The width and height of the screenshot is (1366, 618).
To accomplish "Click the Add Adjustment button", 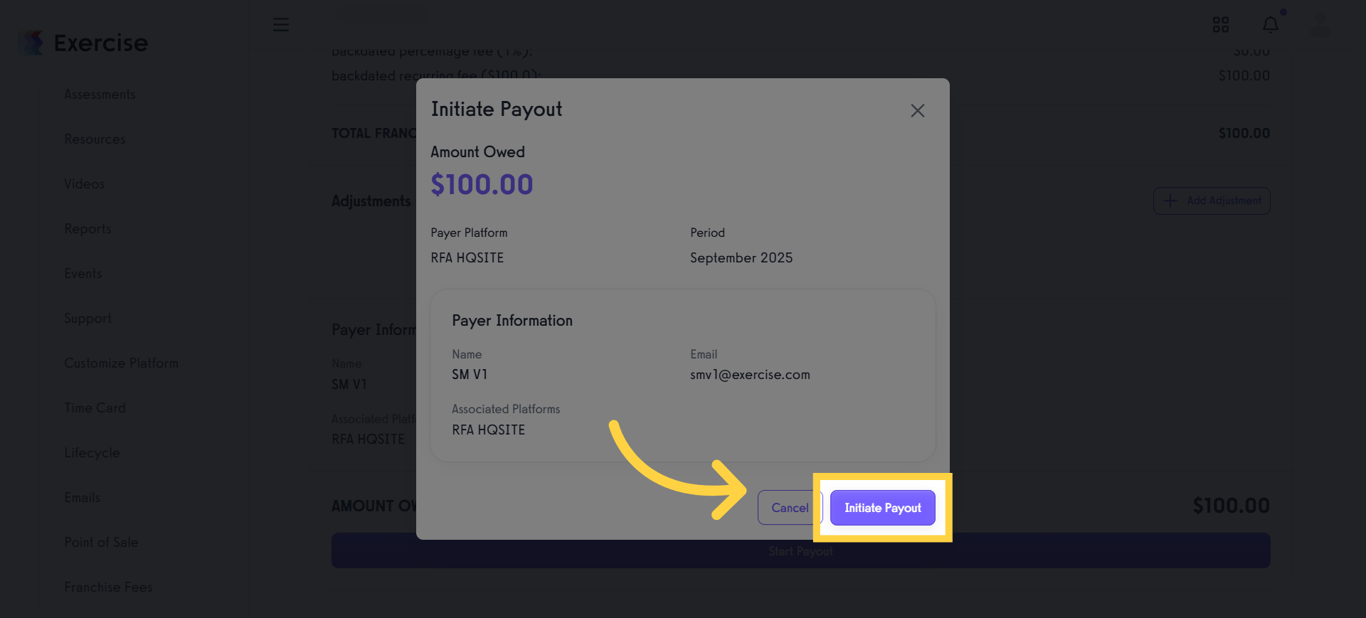I will point(1211,200).
